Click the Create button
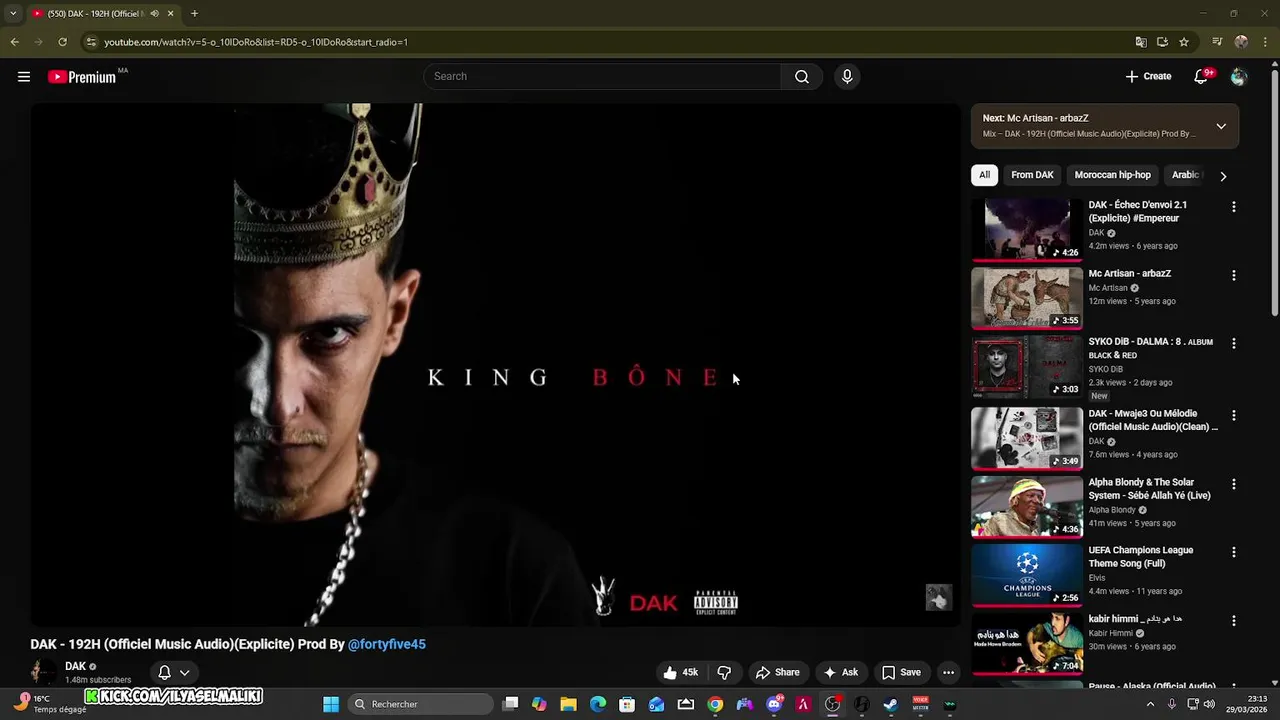 point(1148,77)
